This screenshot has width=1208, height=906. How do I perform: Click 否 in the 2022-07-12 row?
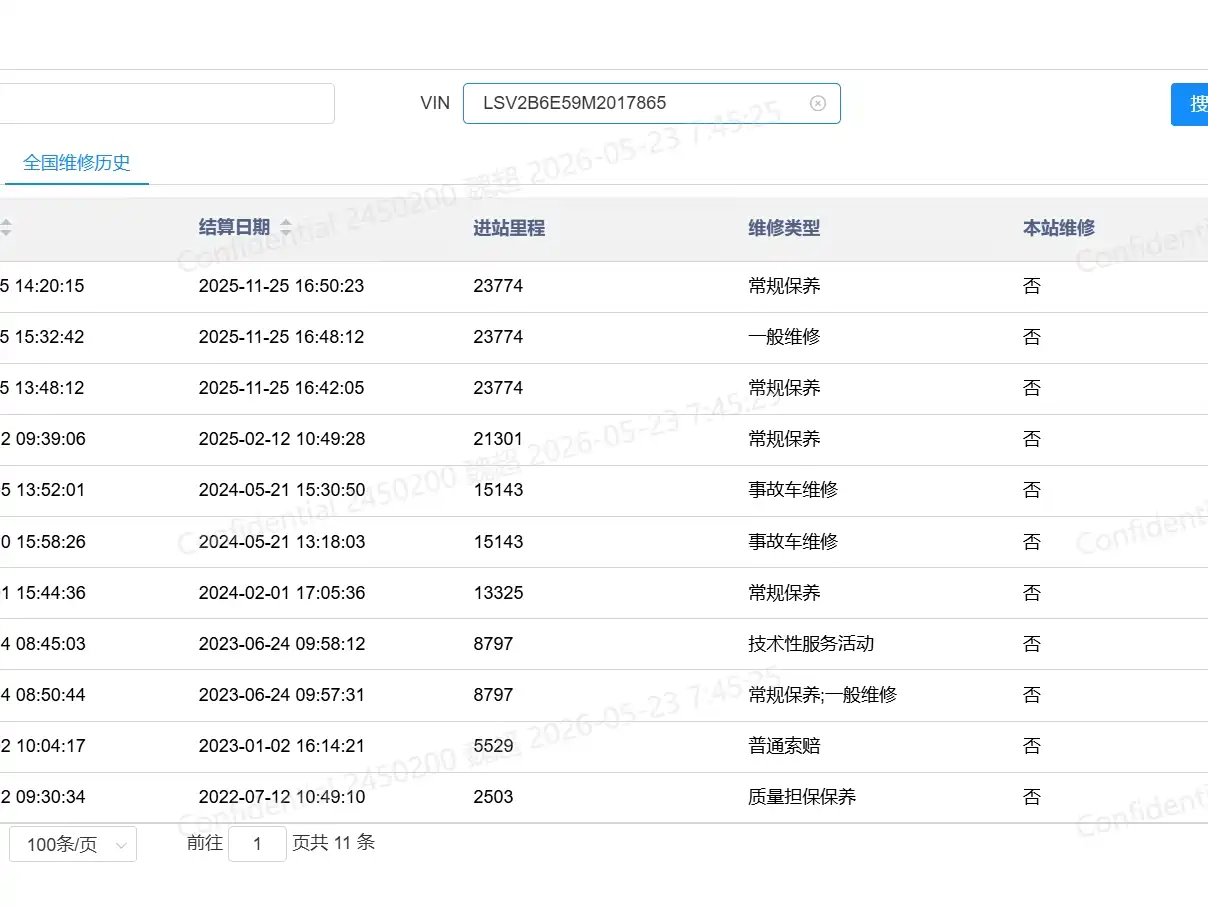coord(1032,797)
